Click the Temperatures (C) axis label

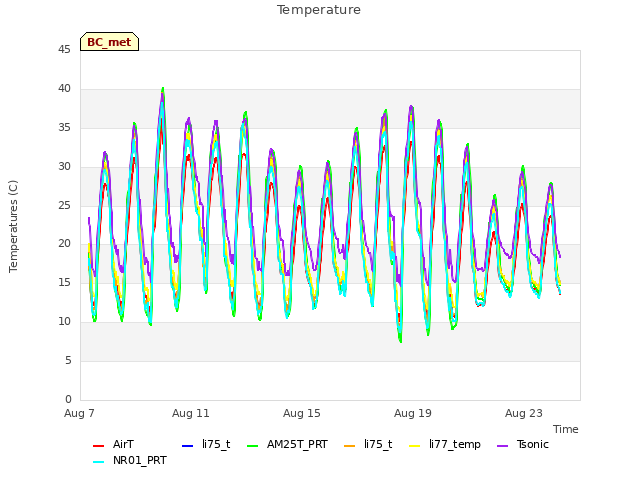pos(13,226)
